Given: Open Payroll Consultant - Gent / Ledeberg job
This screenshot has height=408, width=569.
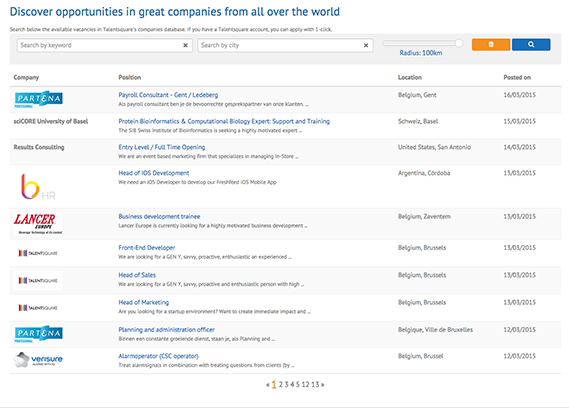Looking at the screenshot, I should (168, 95).
